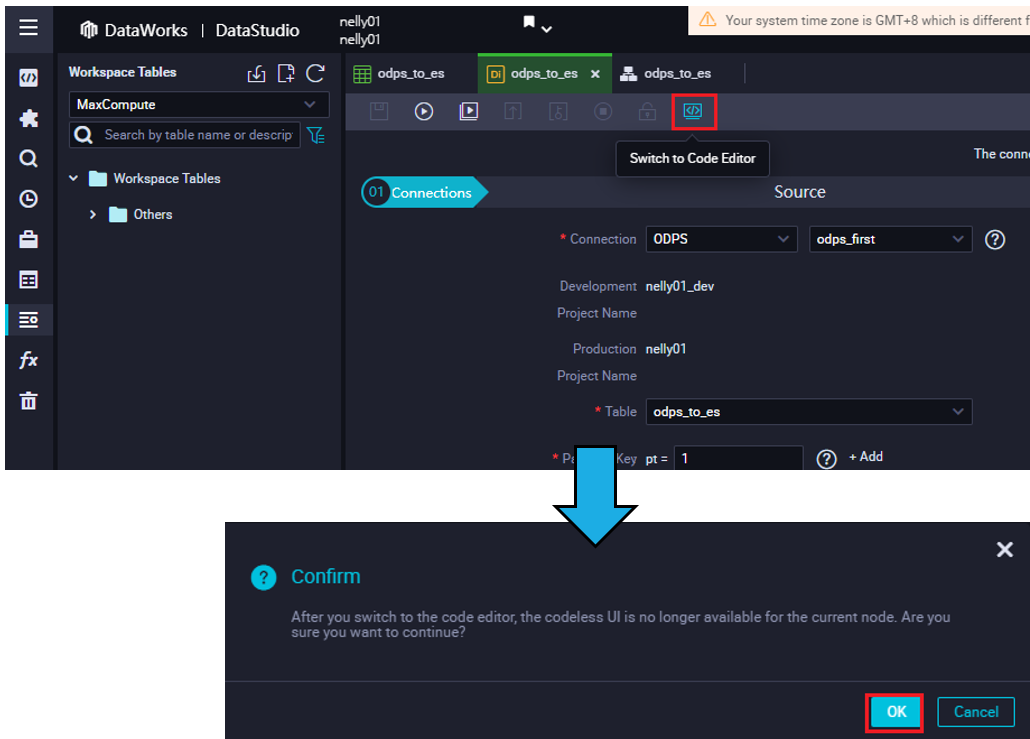The height and width of the screenshot is (739, 1030).
Task: Refresh the Workspace Tables list
Action: [x=315, y=74]
